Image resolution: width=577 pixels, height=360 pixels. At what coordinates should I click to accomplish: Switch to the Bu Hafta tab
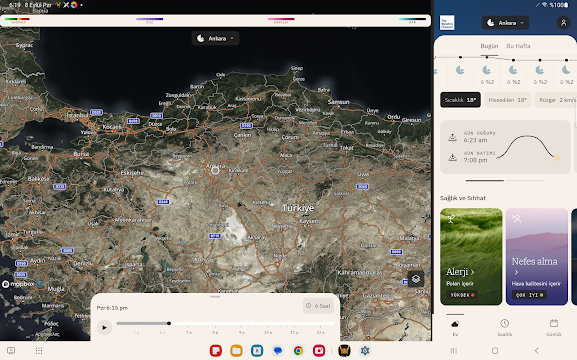click(x=518, y=46)
